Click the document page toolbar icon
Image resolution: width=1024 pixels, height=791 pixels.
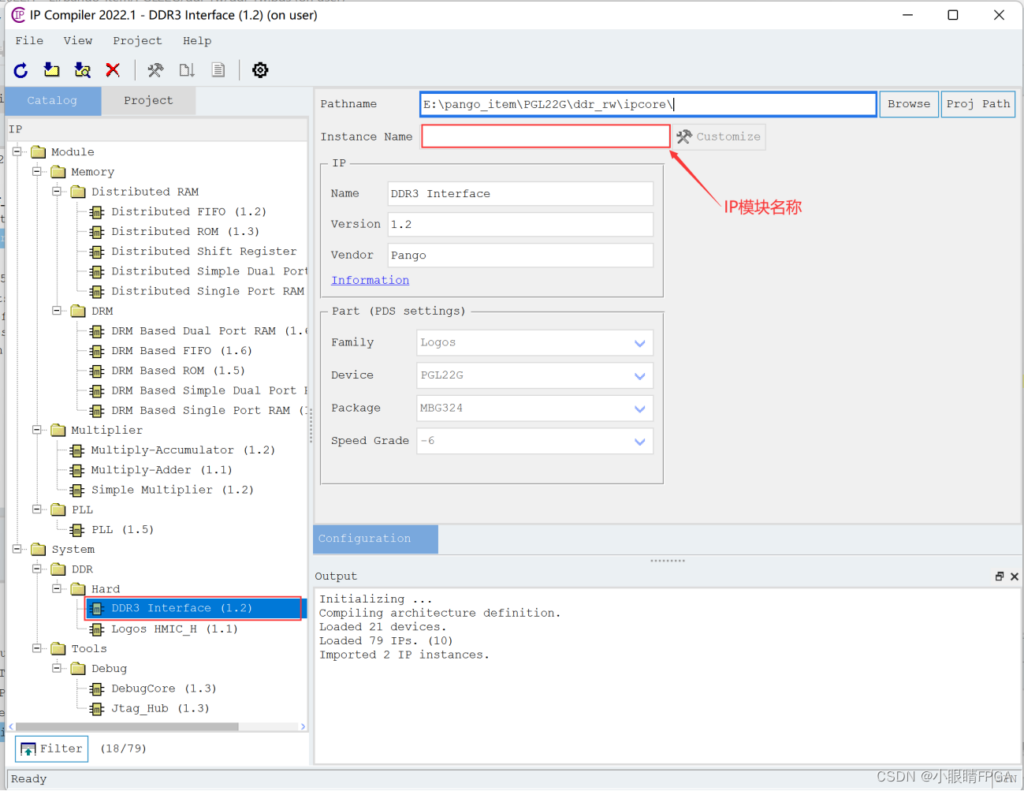(x=218, y=70)
